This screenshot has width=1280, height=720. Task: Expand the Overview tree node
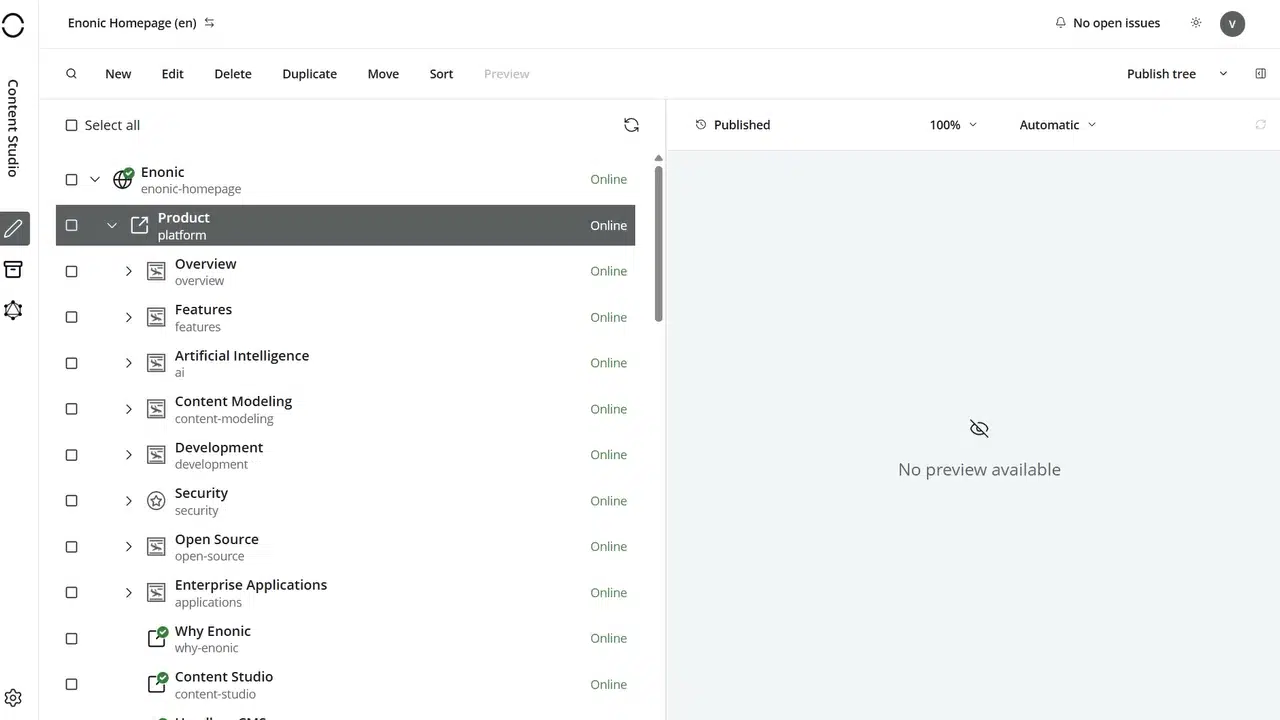tap(128, 271)
